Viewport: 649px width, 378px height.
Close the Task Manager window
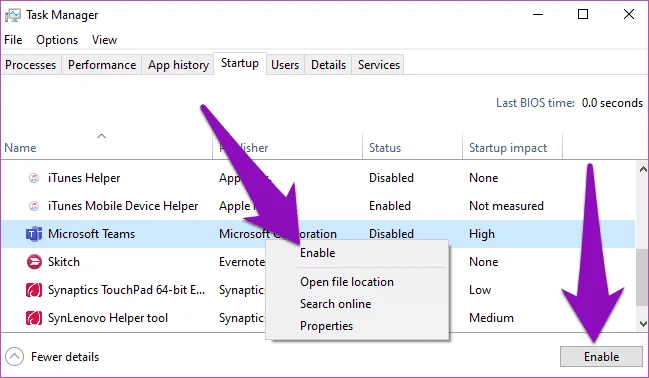coord(629,14)
